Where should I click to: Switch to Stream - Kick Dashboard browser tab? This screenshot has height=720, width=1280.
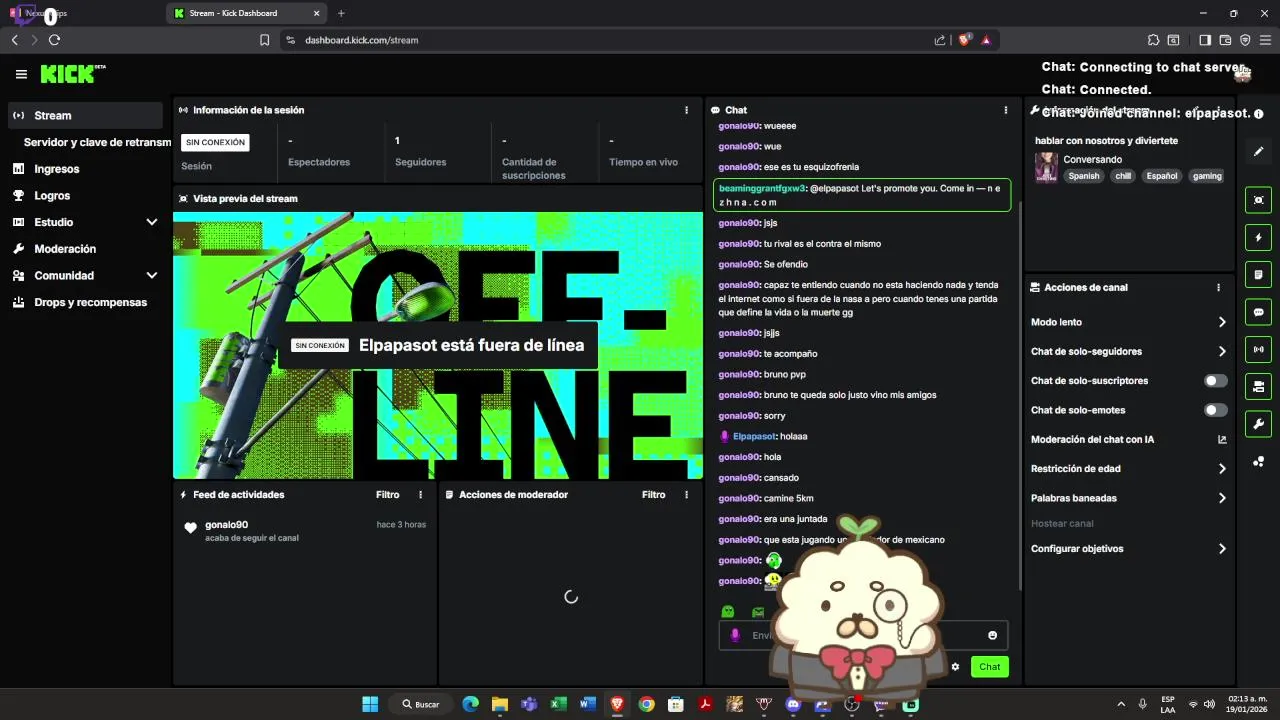247,13
